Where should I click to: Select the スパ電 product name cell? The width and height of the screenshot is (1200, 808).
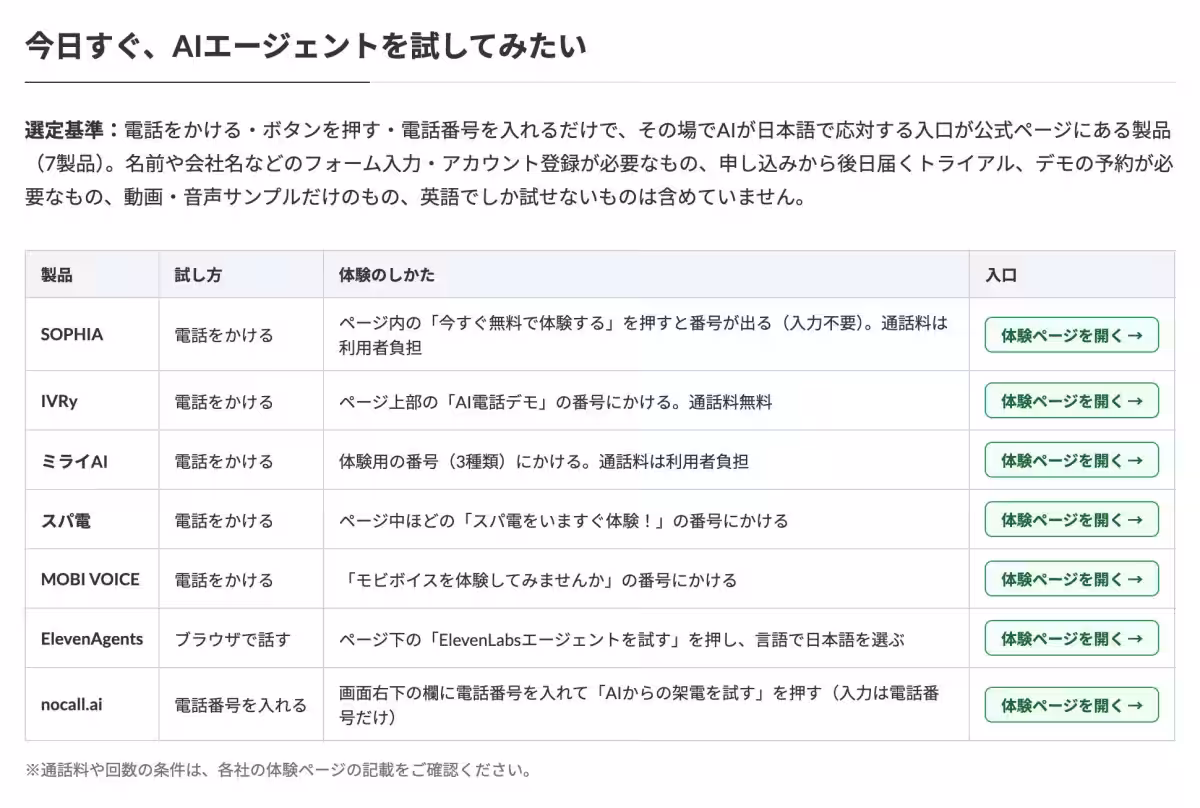tap(92, 520)
